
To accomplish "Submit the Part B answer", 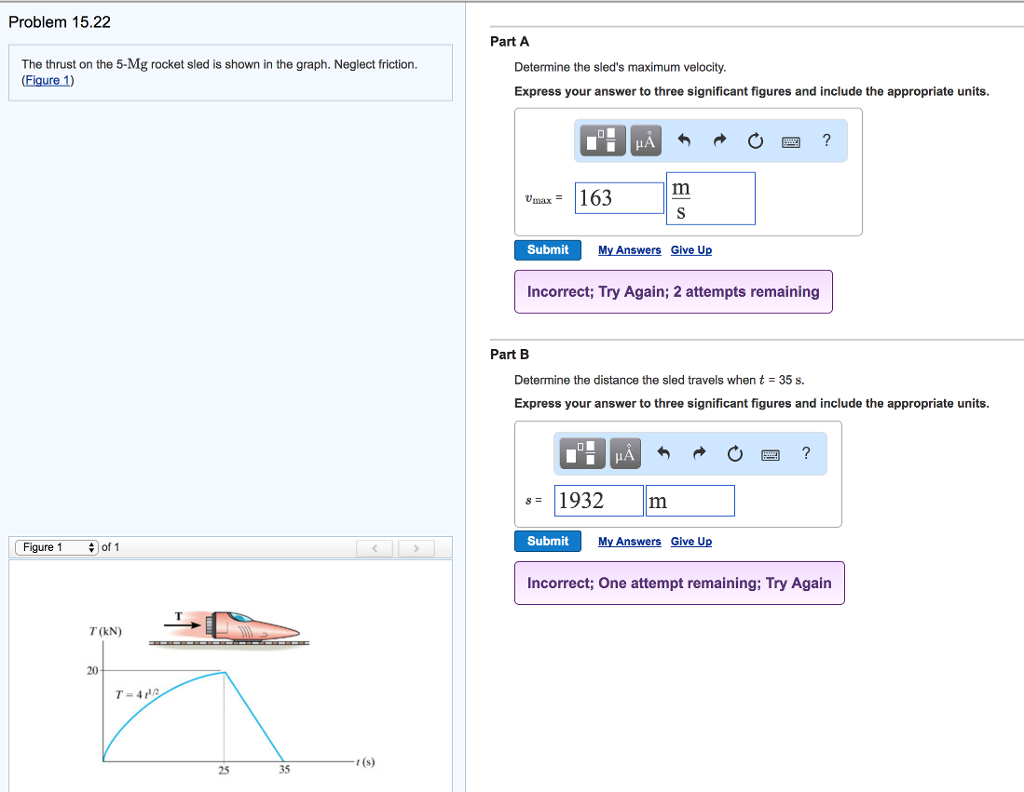I will (x=547, y=541).
